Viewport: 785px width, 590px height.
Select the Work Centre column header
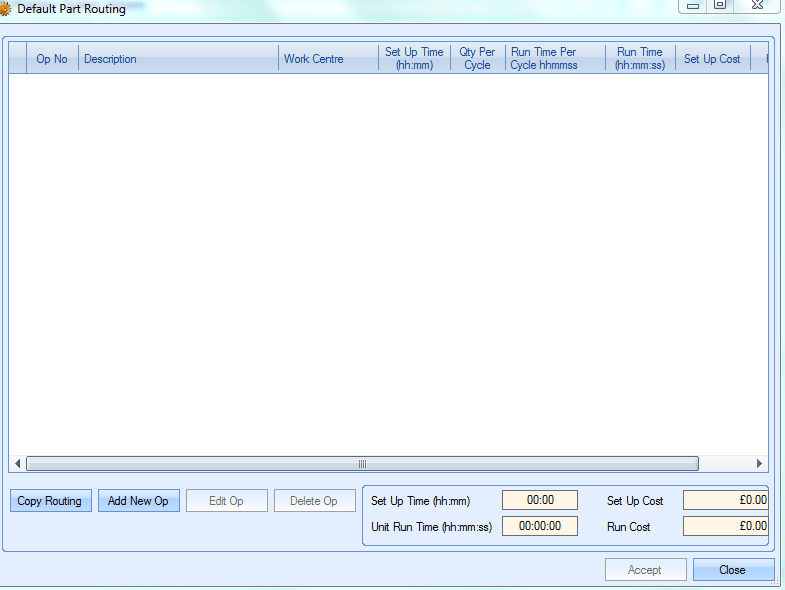tap(328, 59)
